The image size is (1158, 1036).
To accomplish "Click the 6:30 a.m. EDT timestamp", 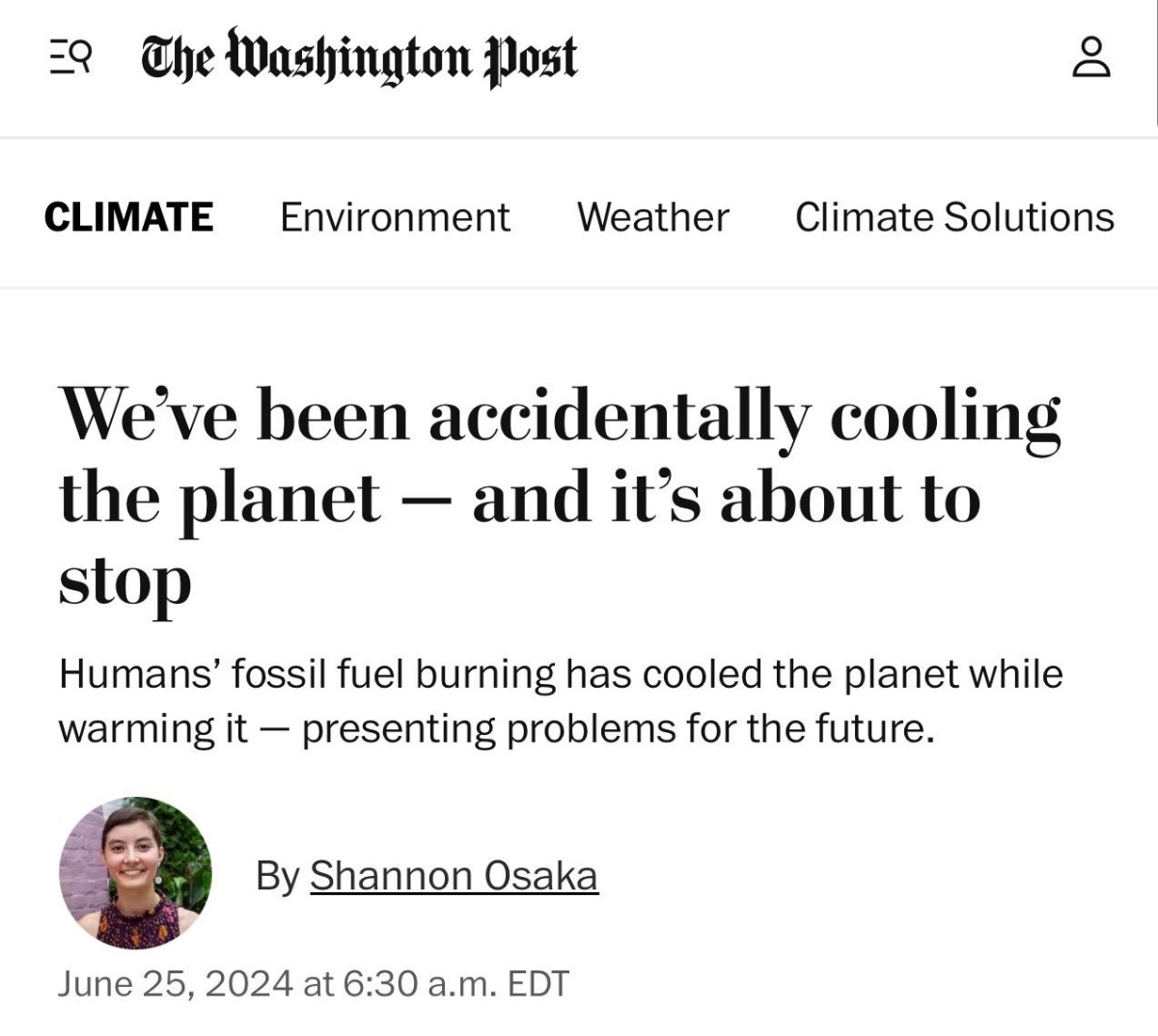I will [x=455, y=984].
